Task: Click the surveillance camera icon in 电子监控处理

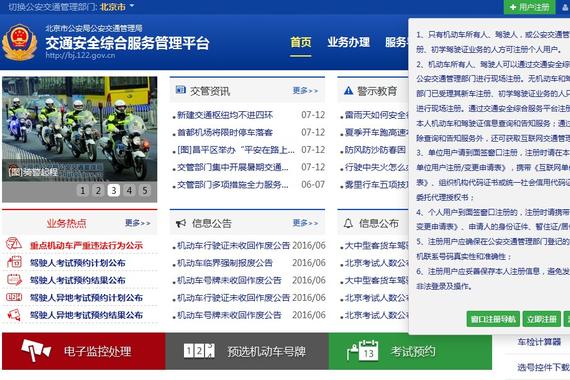Action: [x=35, y=351]
